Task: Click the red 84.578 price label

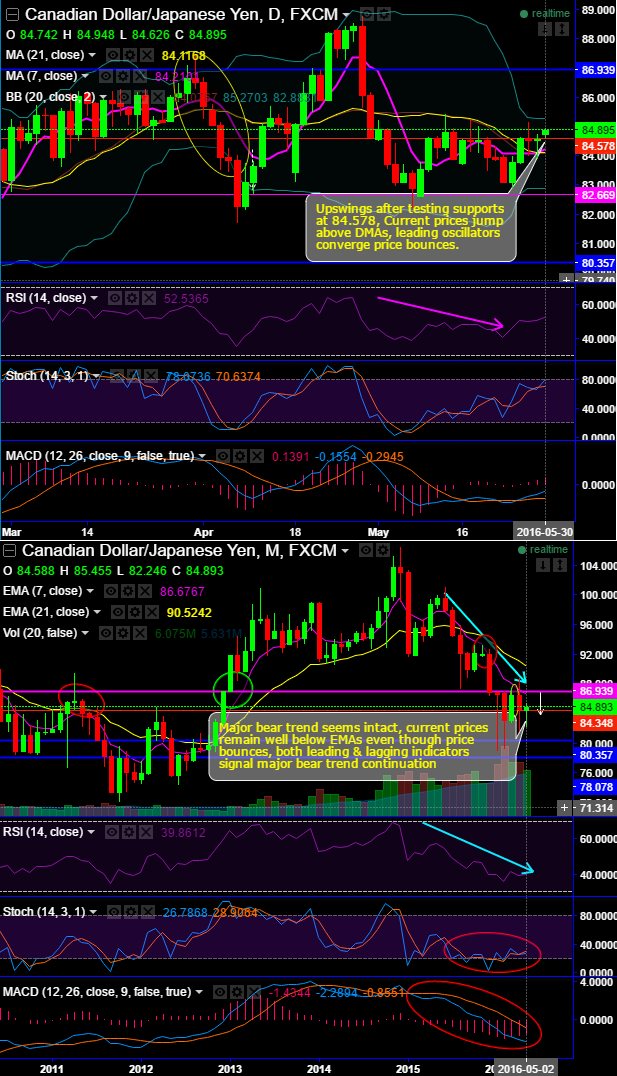Action: 596,145
